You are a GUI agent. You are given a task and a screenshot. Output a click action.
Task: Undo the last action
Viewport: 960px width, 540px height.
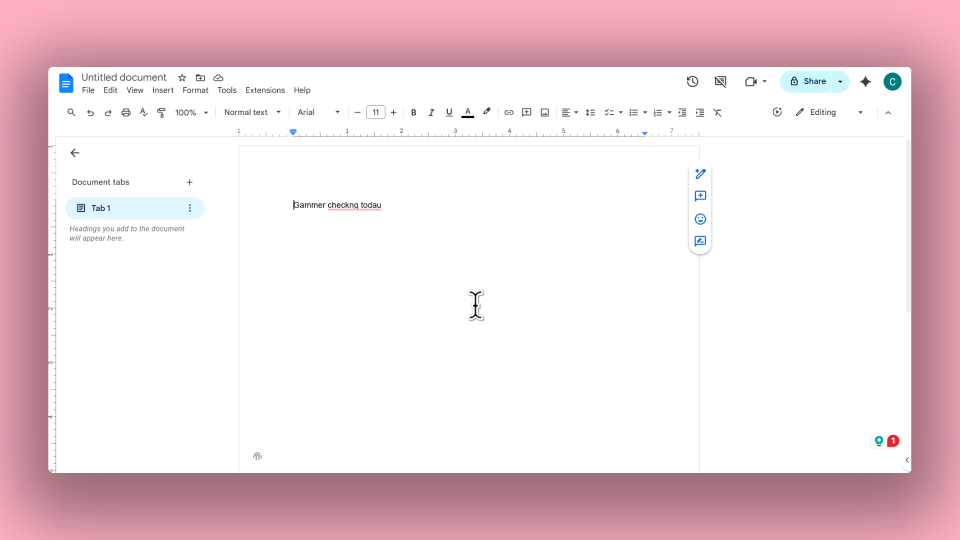tap(90, 113)
